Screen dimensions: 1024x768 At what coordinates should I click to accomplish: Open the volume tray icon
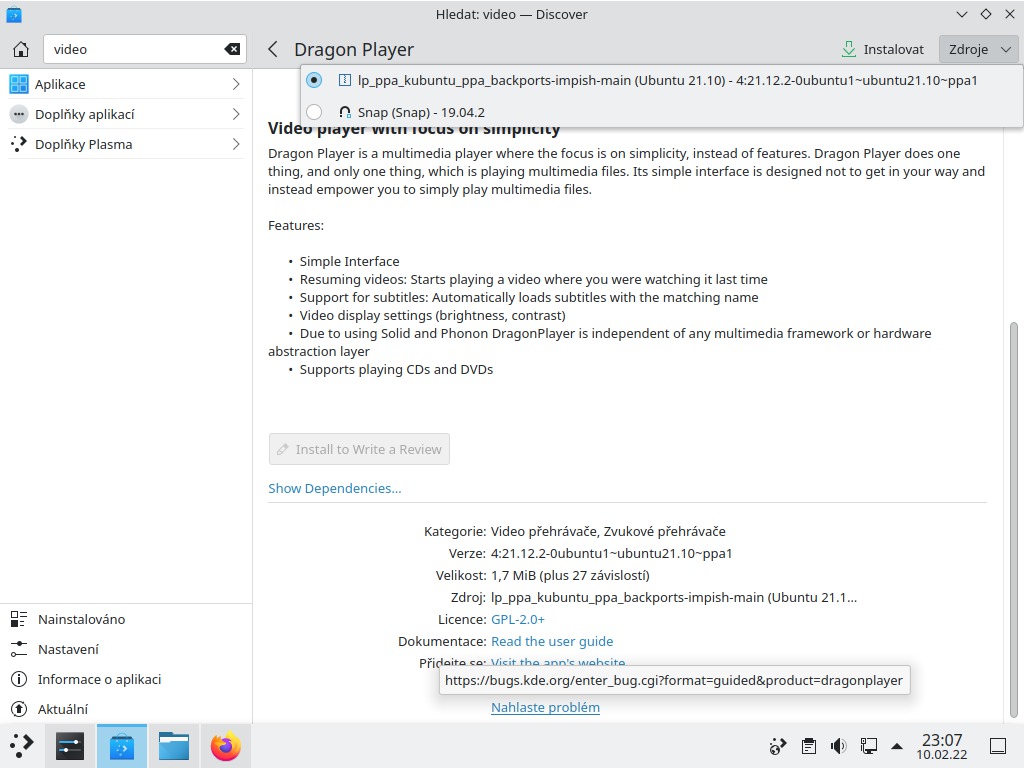point(839,746)
